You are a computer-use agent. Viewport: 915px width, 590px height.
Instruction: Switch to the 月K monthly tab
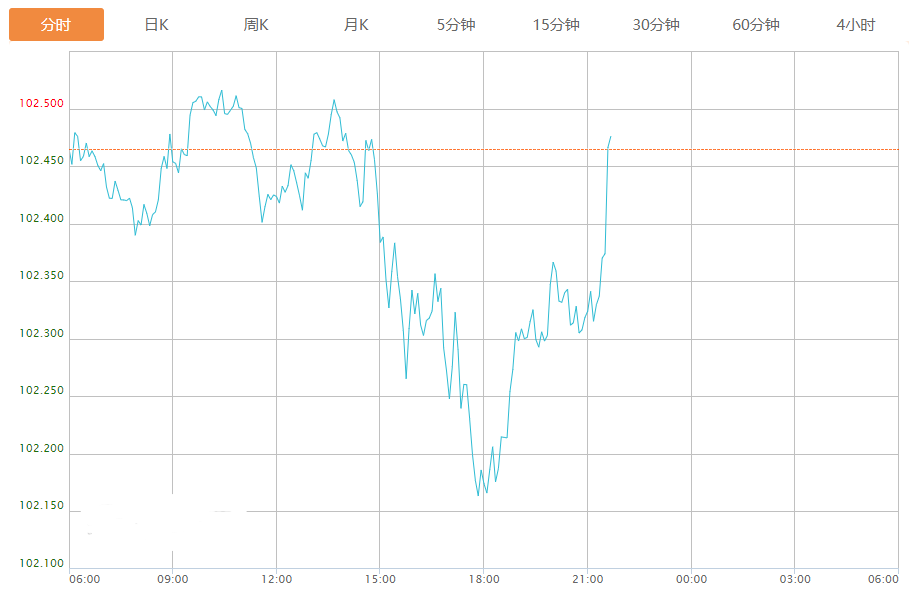click(356, 25)
